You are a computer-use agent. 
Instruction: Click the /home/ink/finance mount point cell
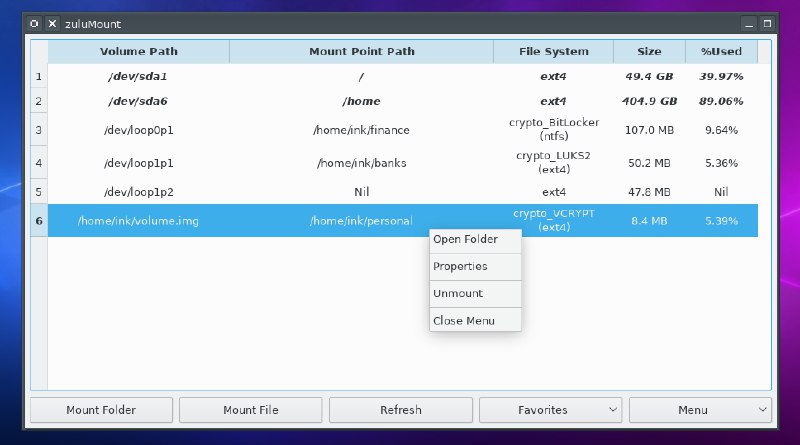(361, 130)
